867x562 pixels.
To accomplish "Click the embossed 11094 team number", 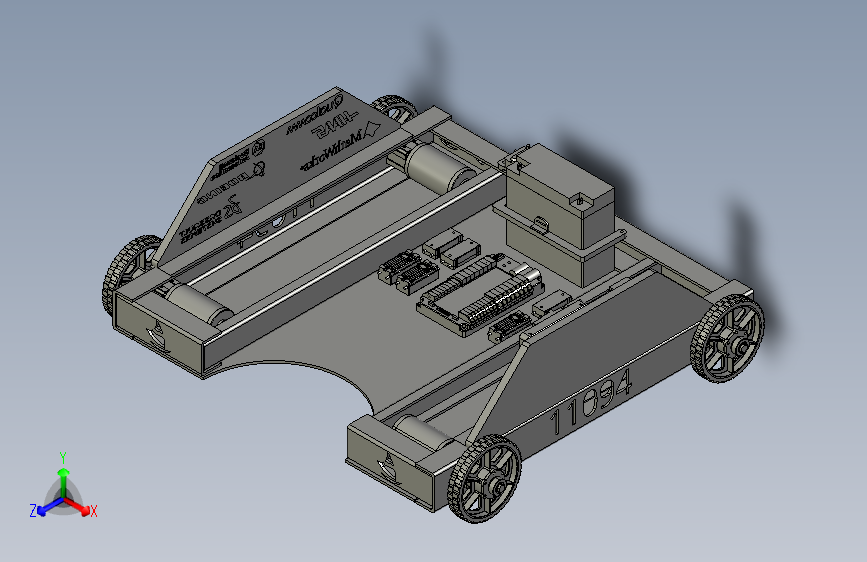I will click(x=590, y=400).
